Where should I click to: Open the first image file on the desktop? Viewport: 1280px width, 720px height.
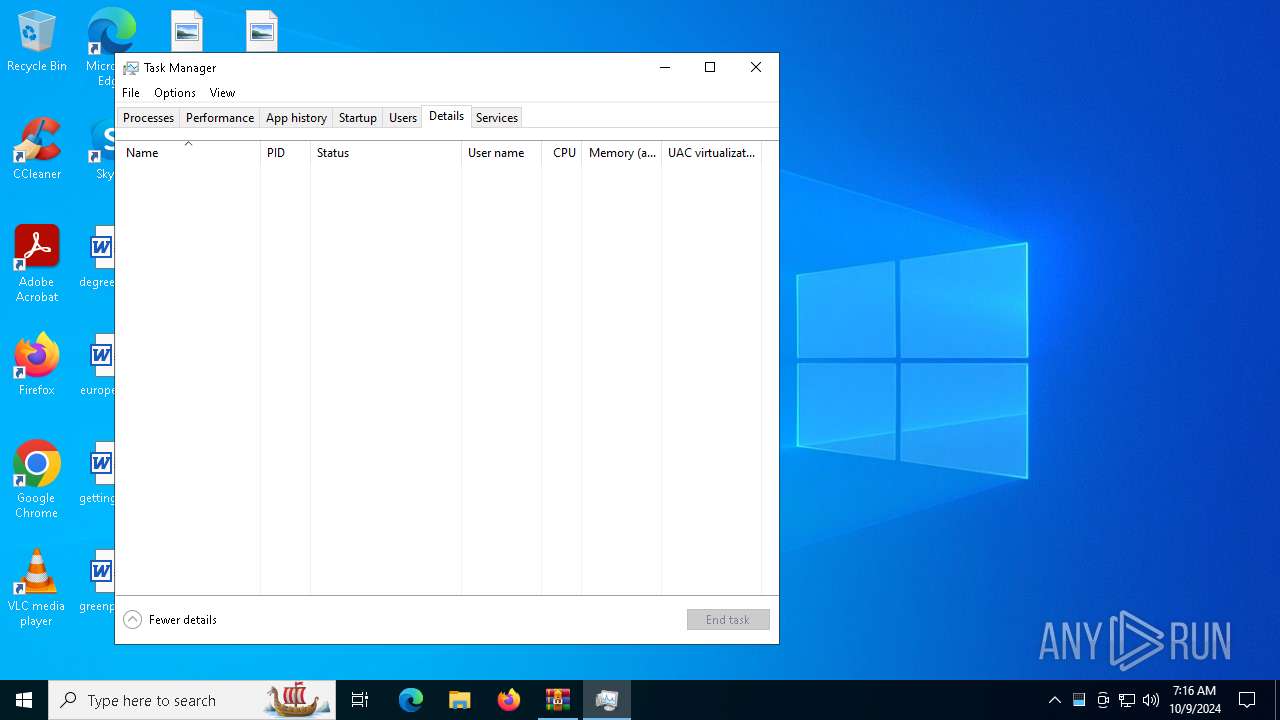pos(187,31)
